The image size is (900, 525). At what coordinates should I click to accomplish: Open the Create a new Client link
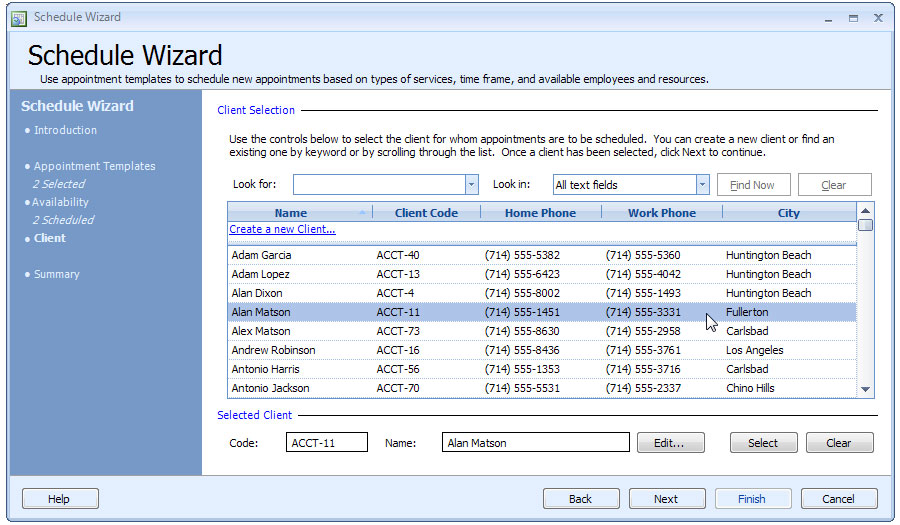(282, 229)
